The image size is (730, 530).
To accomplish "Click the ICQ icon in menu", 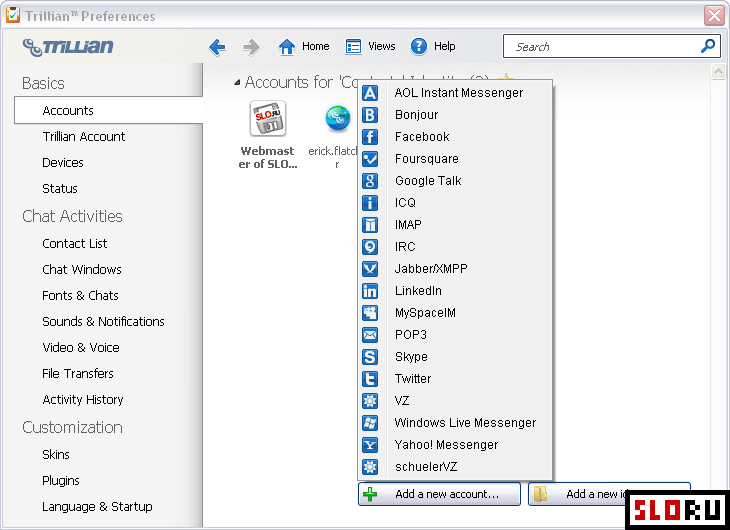I will tap(370, 203).
